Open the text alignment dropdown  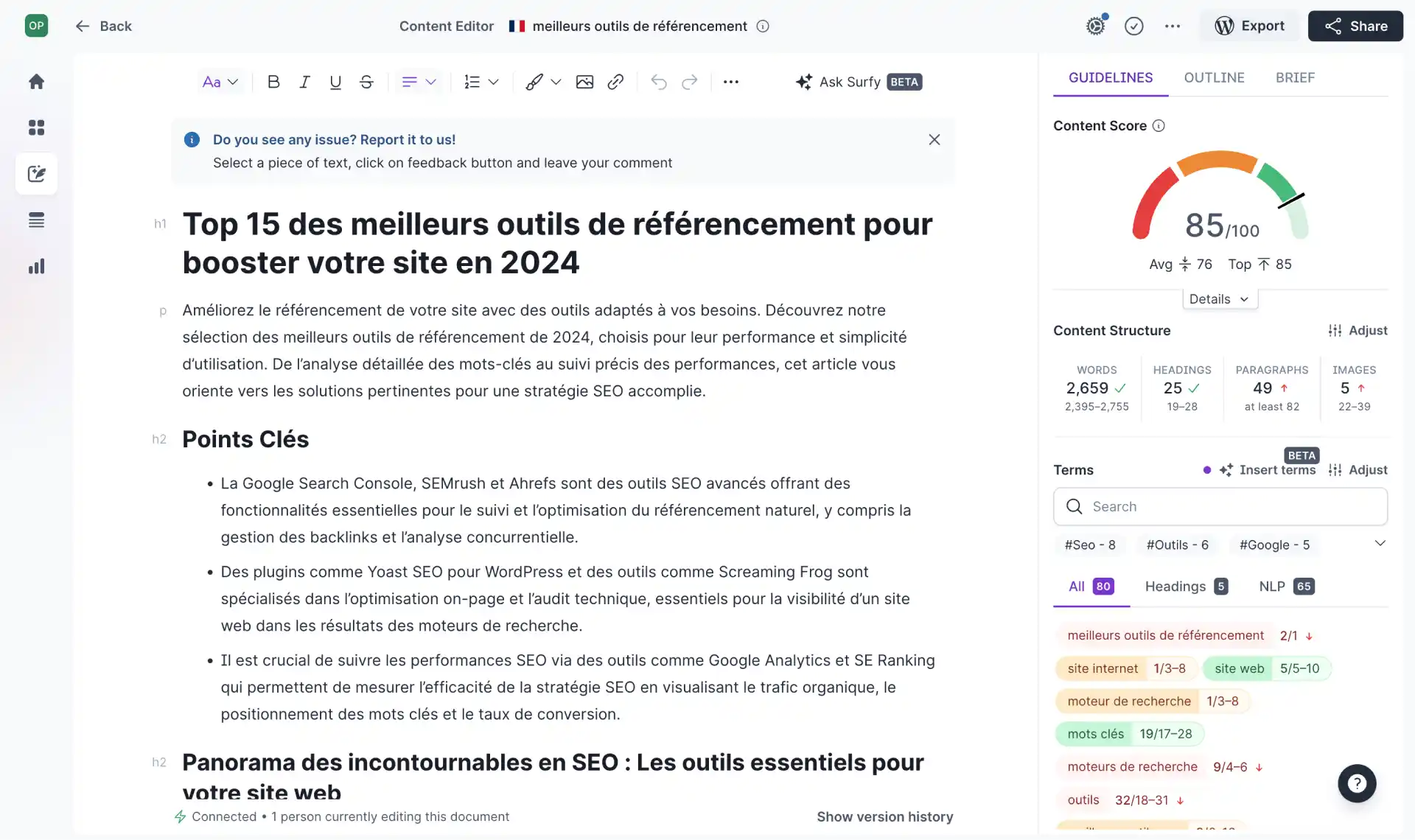[x=419, y=82]
